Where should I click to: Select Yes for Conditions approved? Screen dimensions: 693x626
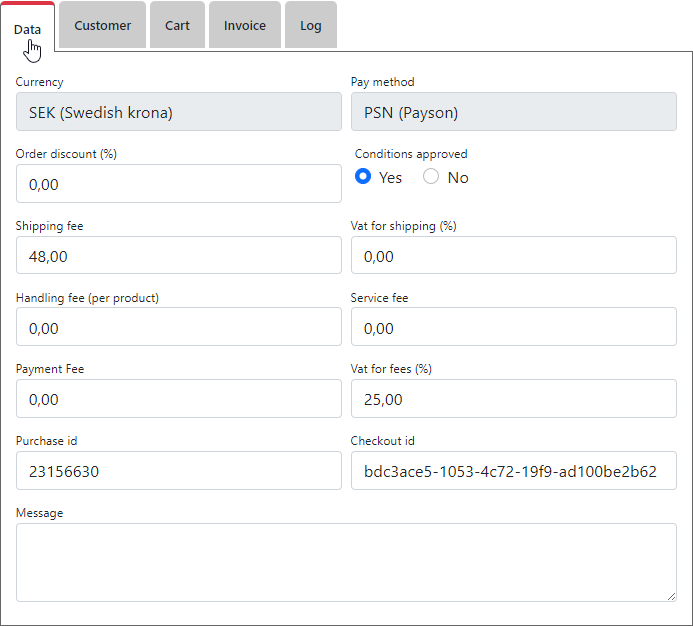point(364,177)
